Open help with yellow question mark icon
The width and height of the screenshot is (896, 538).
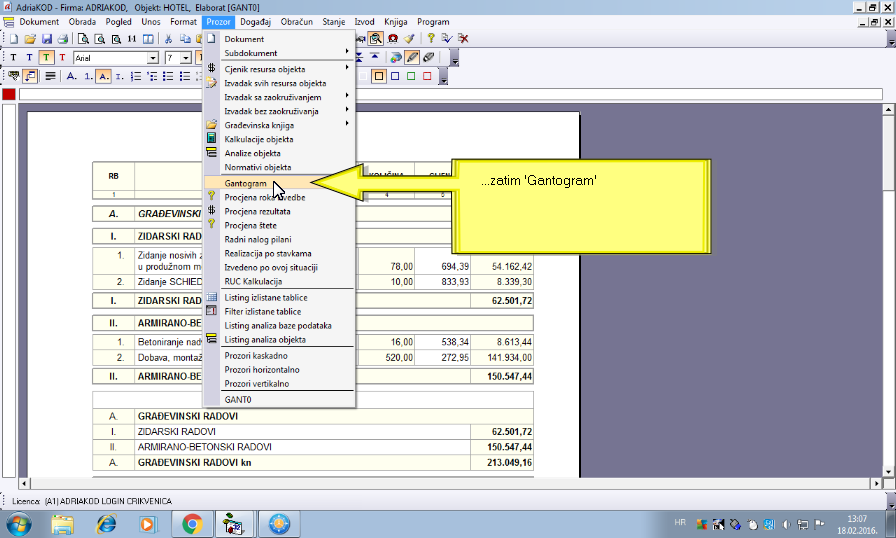click(x=431, y=39)
